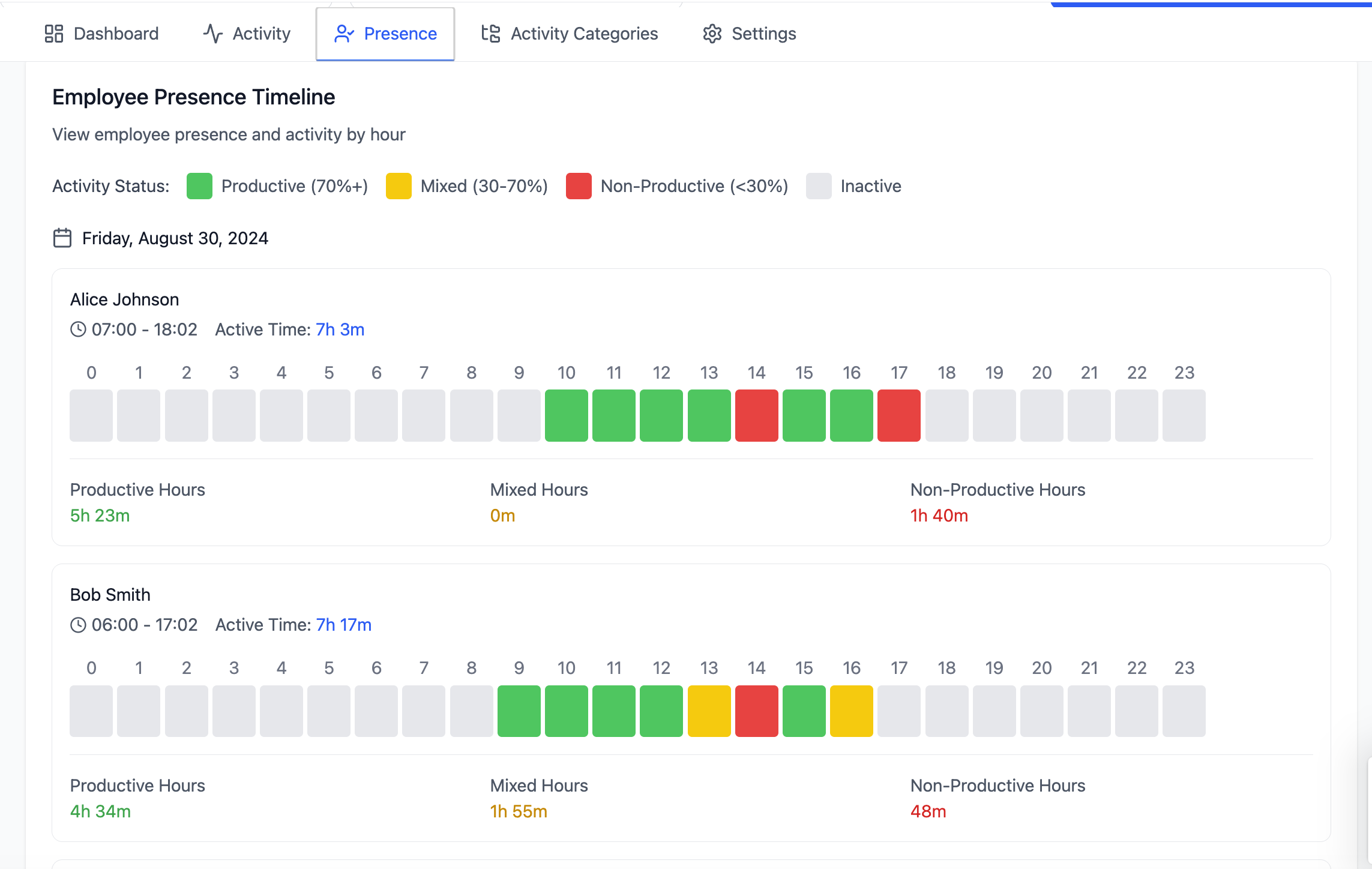Select Bob Smith's red hour 14 block
The width and height of the screenshot is (1372, 869).
[756, 711]
